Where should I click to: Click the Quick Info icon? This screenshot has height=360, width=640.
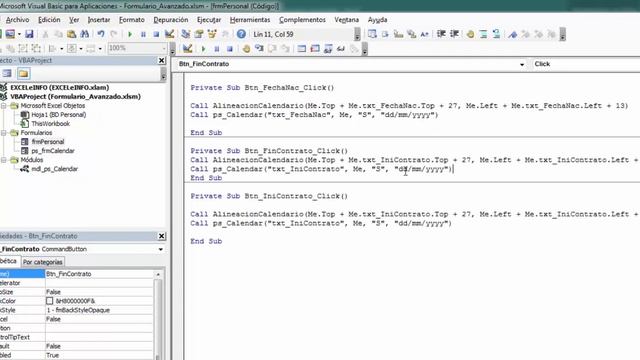[x=398, y=34]
